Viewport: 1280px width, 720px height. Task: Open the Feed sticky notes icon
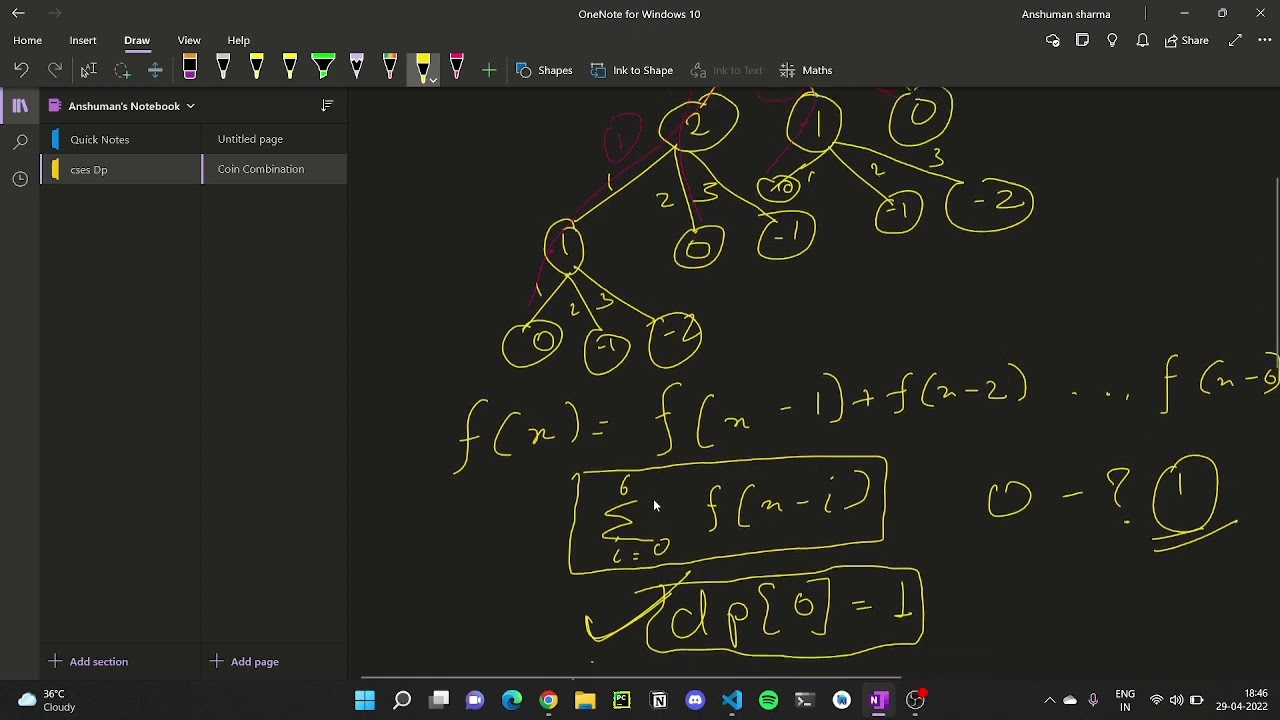pos(1082,40)
